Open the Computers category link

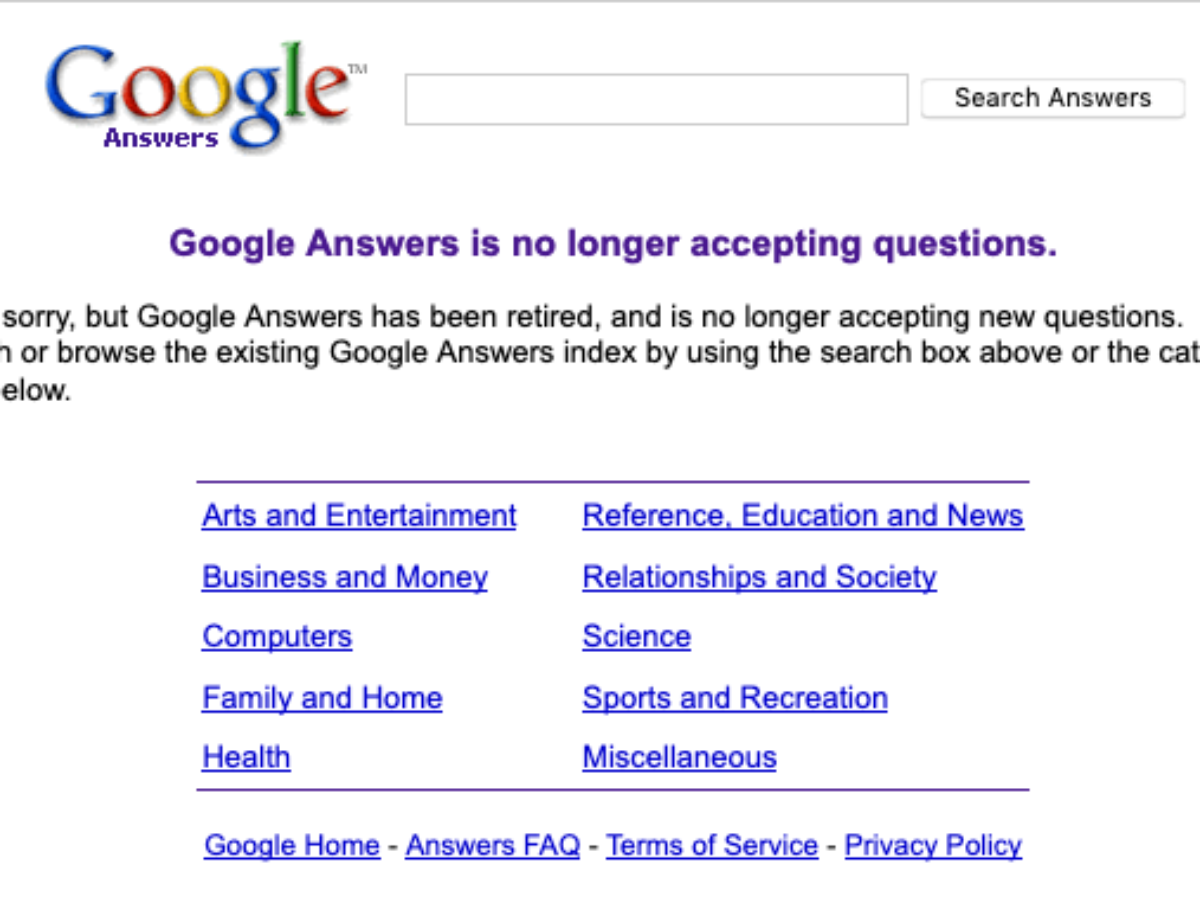[x=277, y=637]
